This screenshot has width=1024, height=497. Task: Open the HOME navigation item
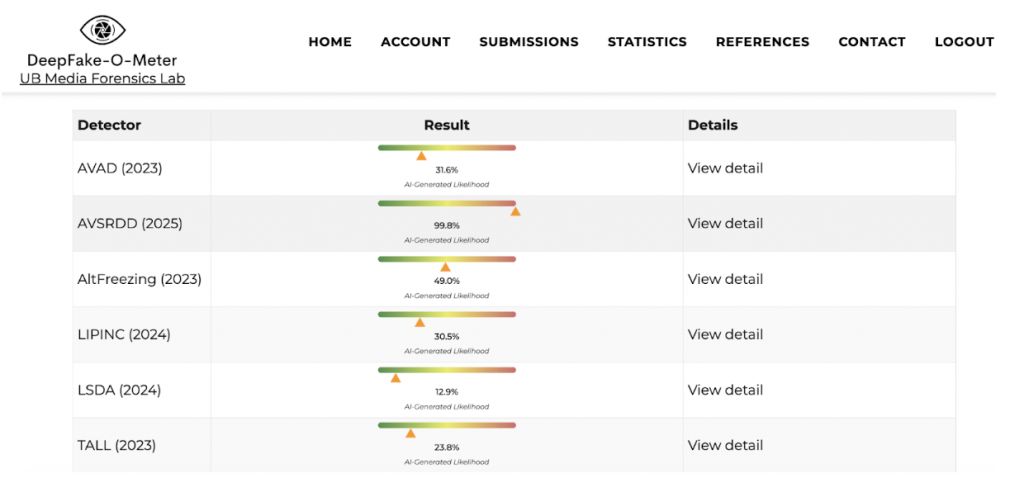click(x=330, y=42)
